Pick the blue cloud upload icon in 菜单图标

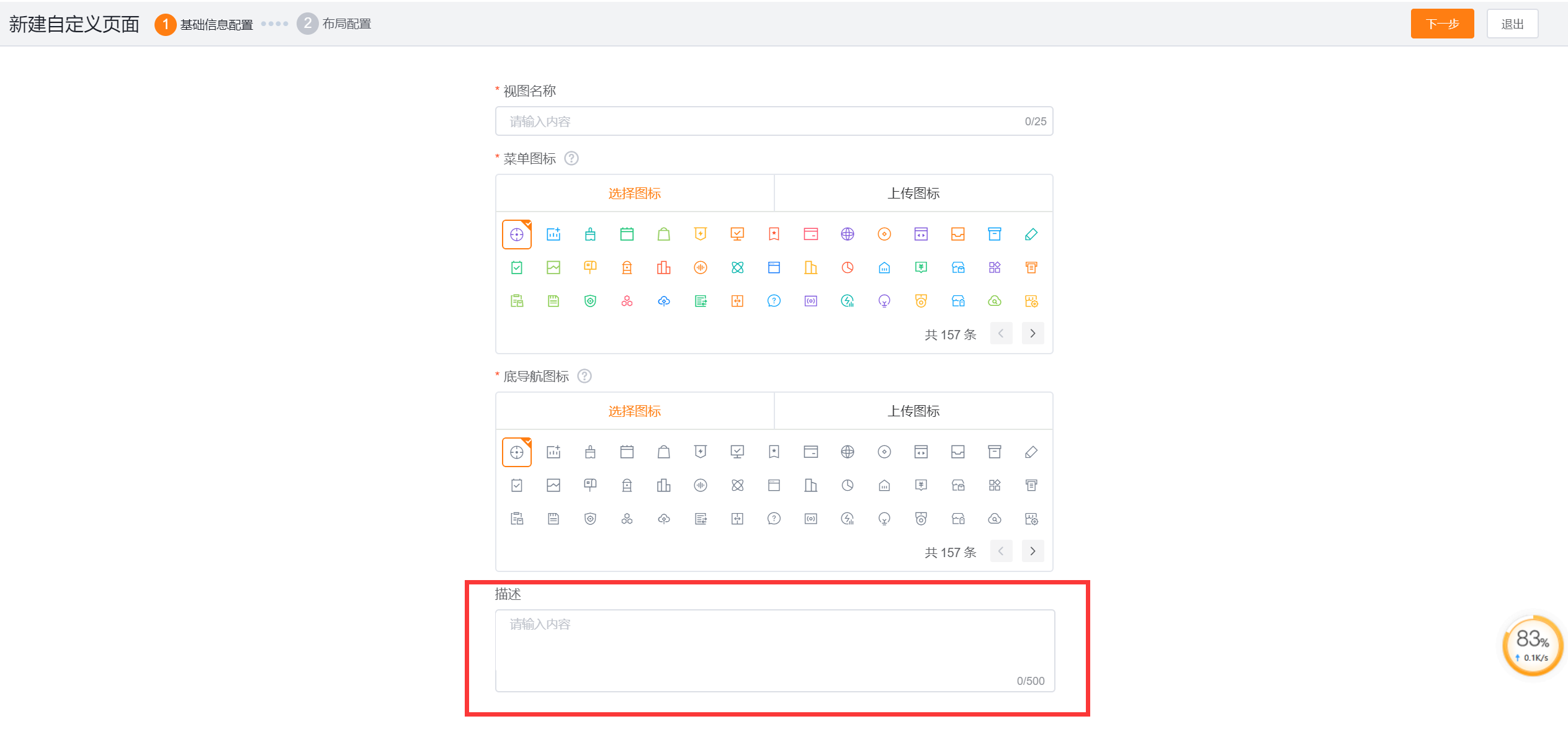664,302
